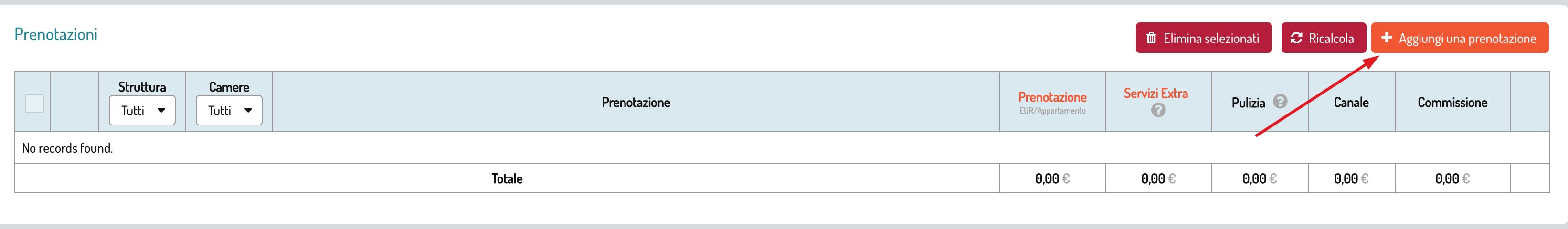Click the Servizi Extra help question mark

point(1158,110)
